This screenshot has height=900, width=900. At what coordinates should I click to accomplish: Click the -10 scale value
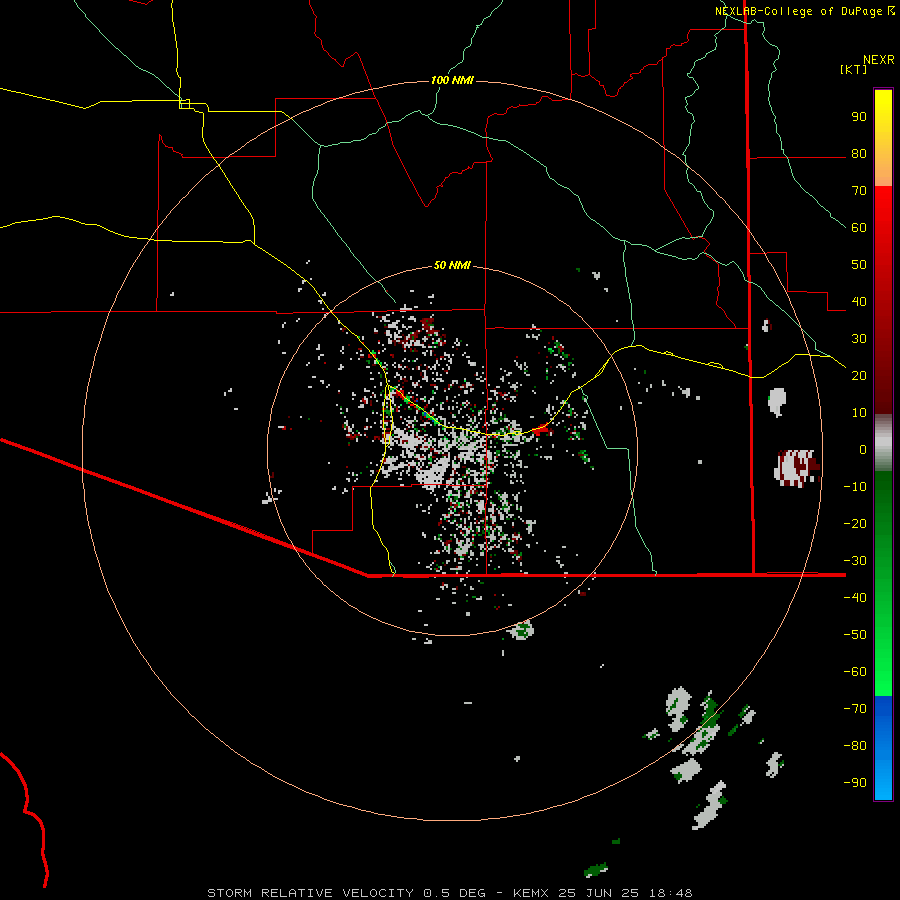pyautogui.click(x=855, y=487)
